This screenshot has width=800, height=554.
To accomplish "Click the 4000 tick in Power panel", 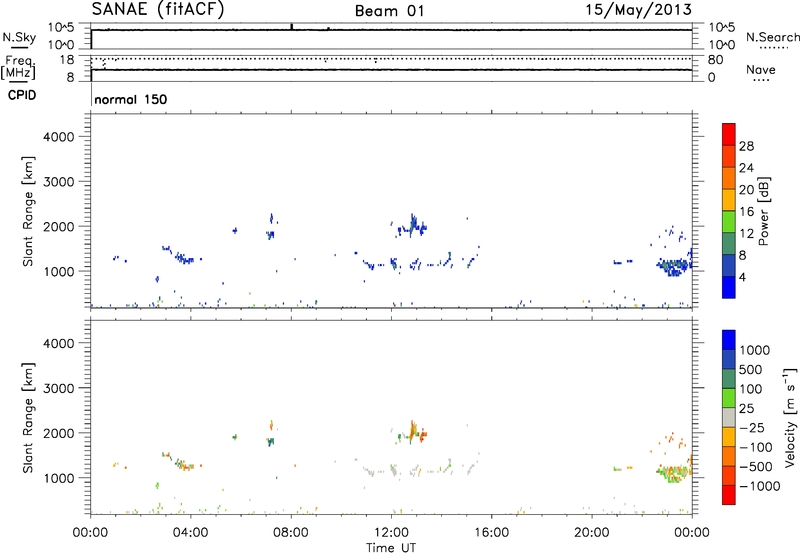I will 59,137.
